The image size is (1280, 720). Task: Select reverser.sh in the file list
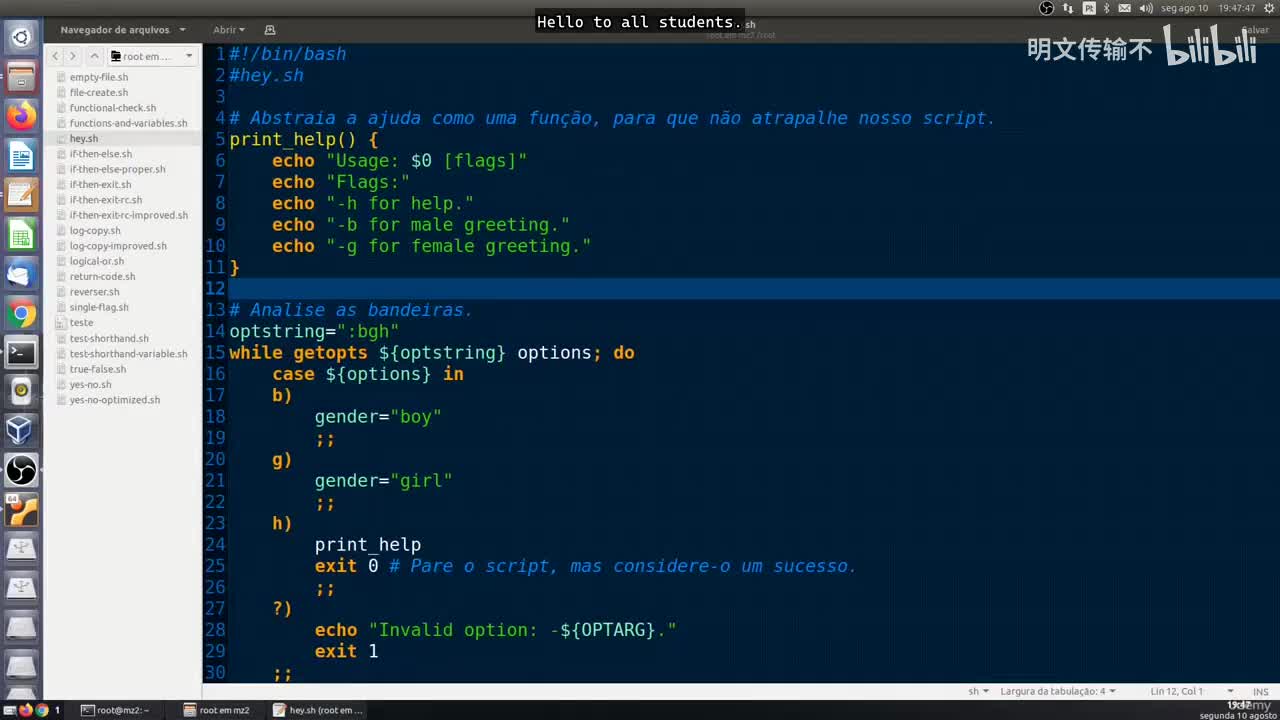95,292
